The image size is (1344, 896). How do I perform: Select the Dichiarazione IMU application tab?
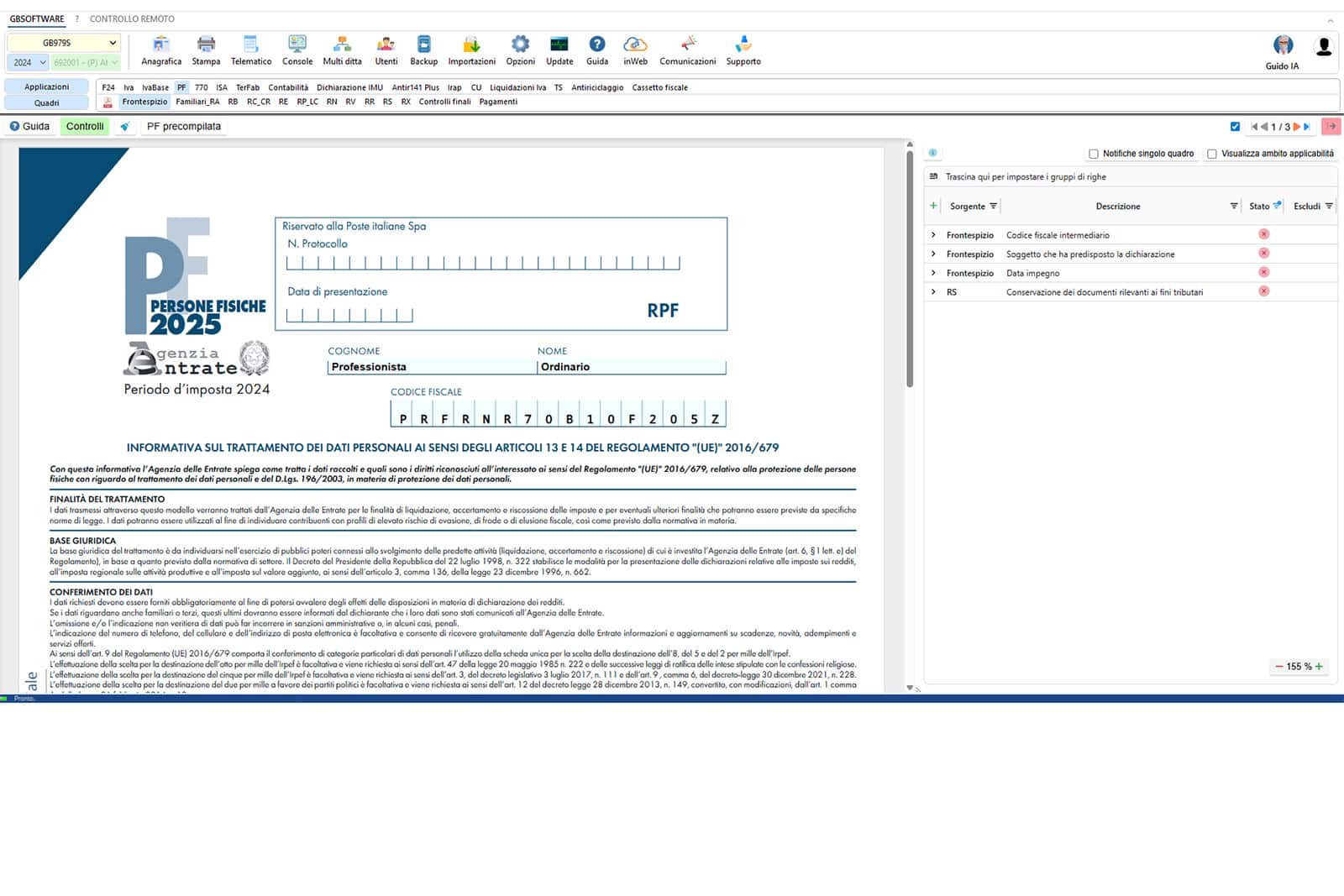tap(349, 87)
